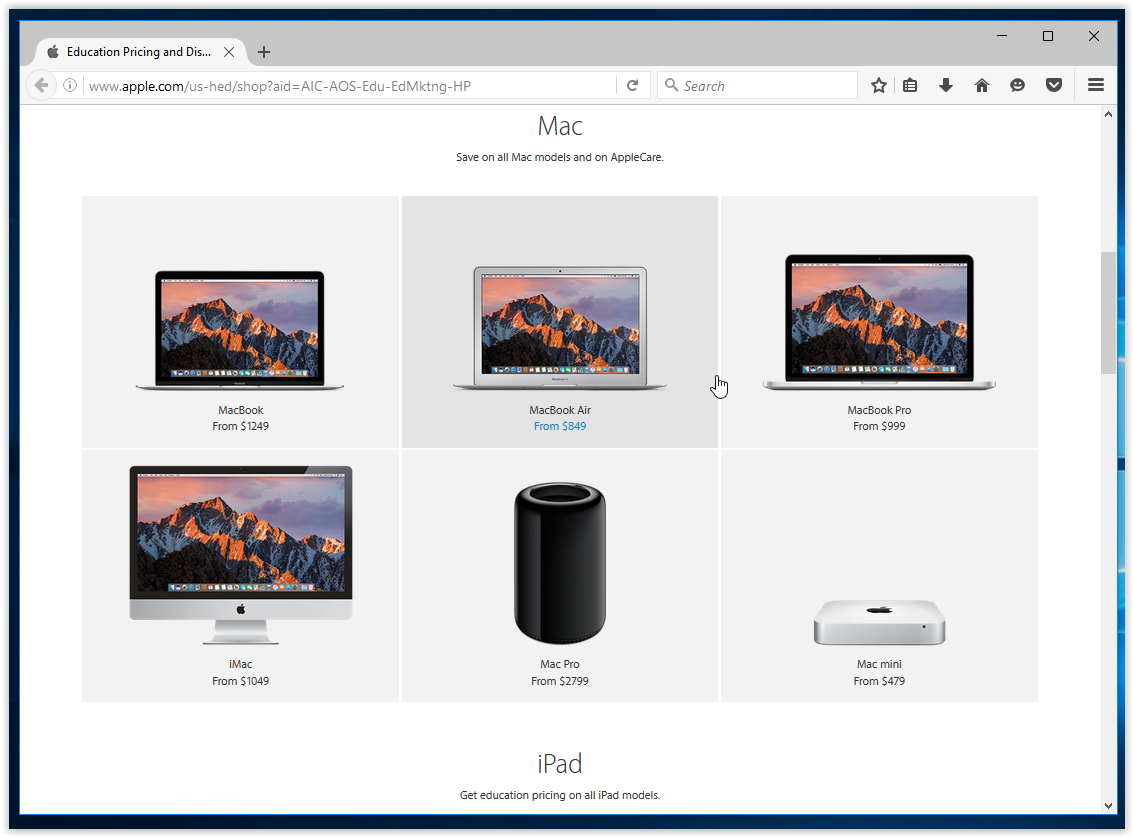The image size is (1133, 837).
Task: Open a new tab with the plus button
Action: click(x=264, y=52)
